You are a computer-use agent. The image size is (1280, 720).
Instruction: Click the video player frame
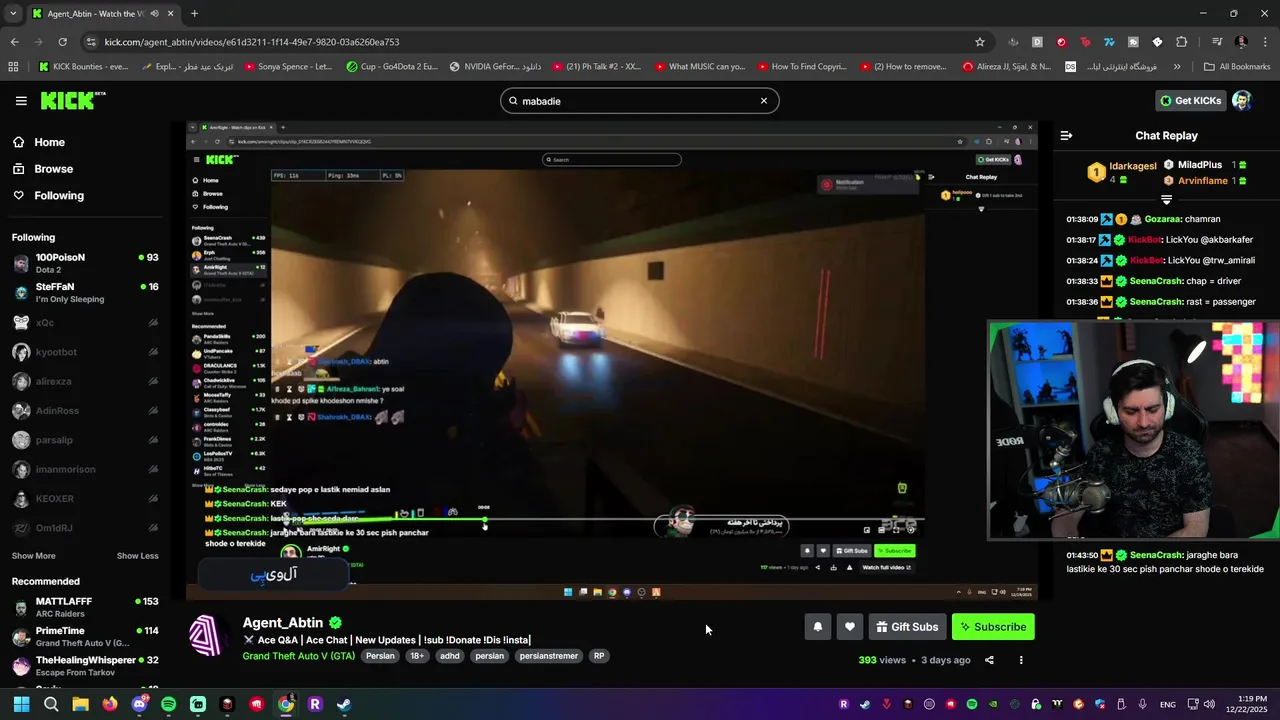click(612, 361)
